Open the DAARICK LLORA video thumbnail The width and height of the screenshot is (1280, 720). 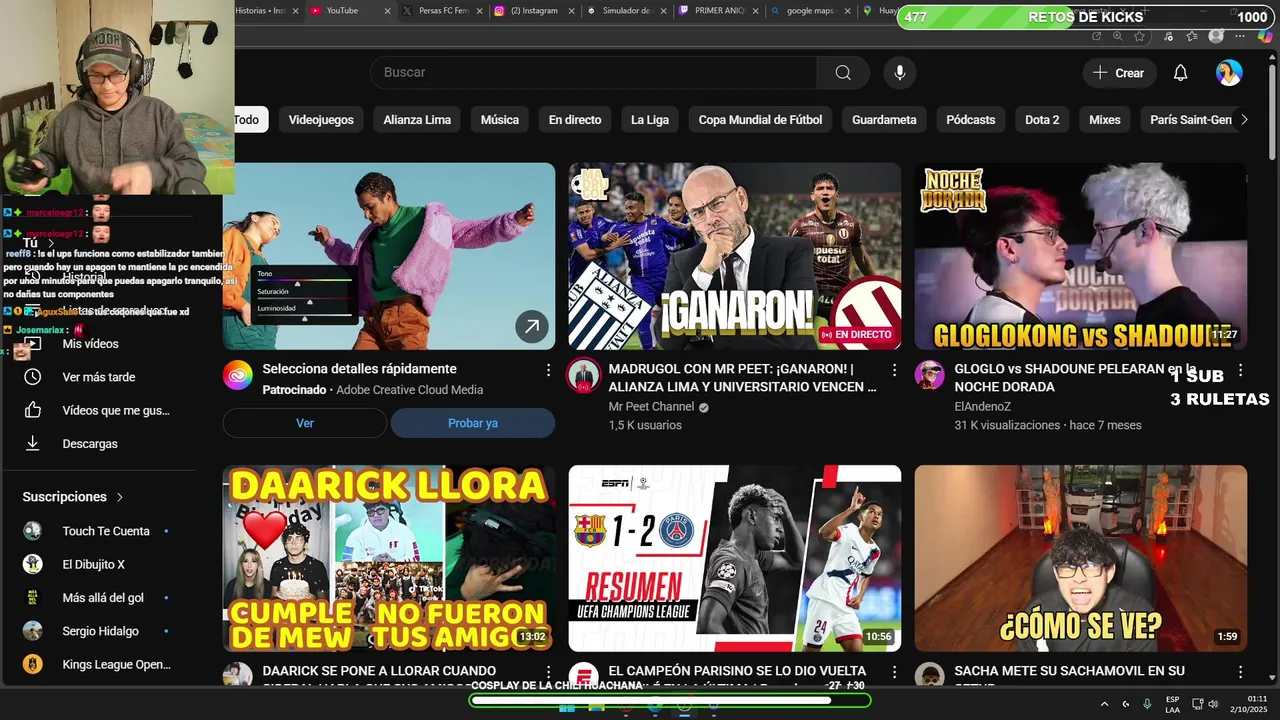click(389, 558)
